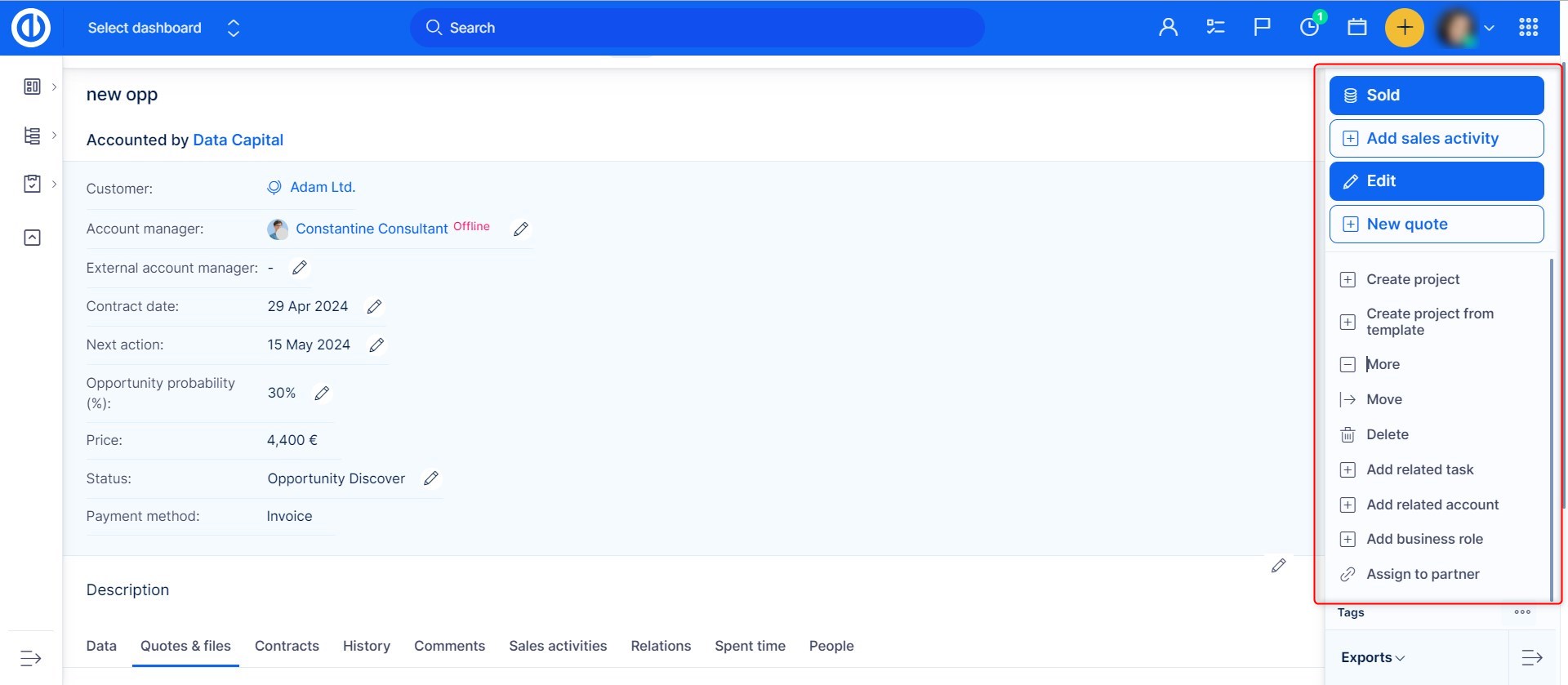
Task: Open user avatar dropdown arrow
Action: [x=1489, y=28]
